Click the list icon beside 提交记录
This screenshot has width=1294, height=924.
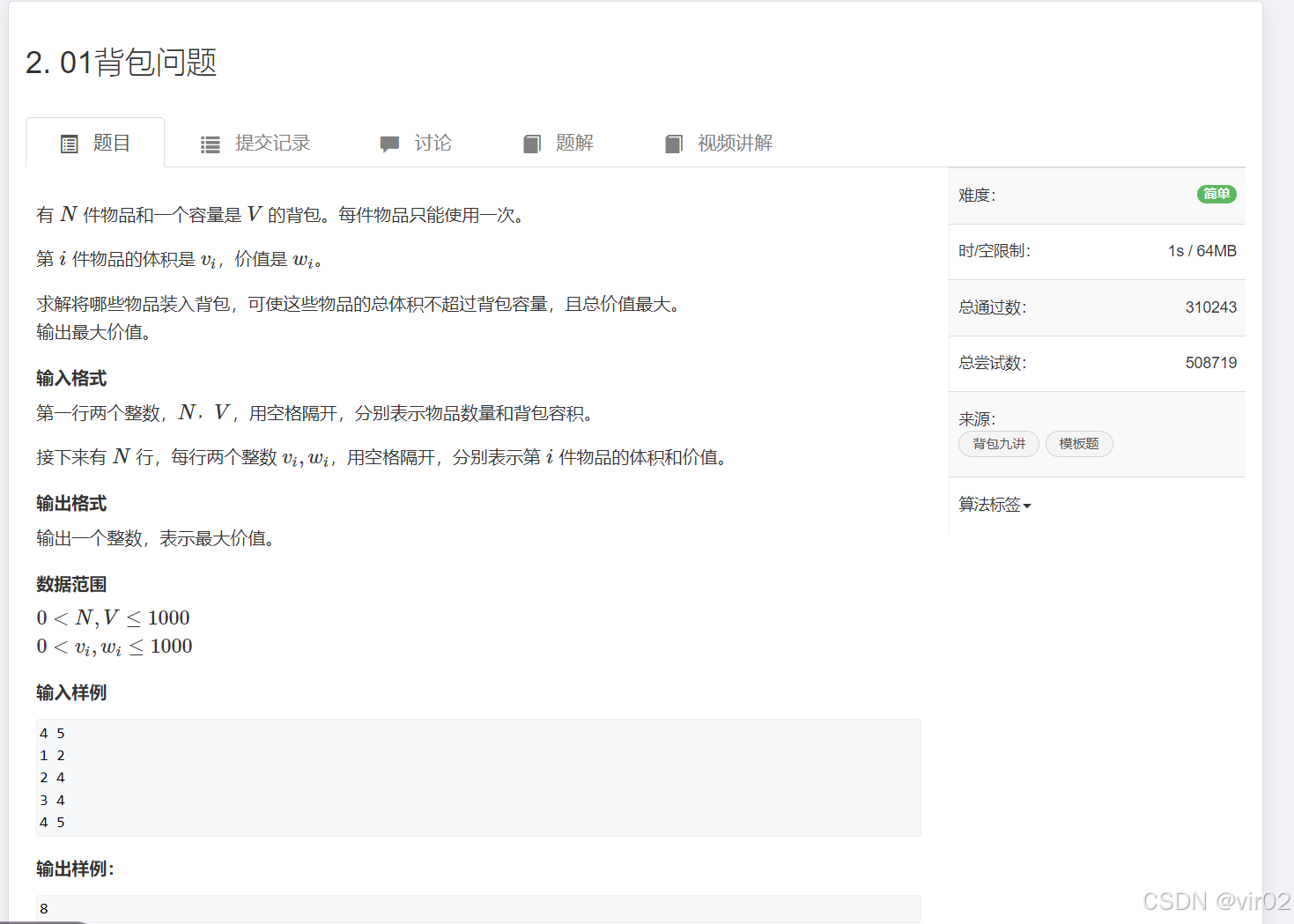[210, 143]
